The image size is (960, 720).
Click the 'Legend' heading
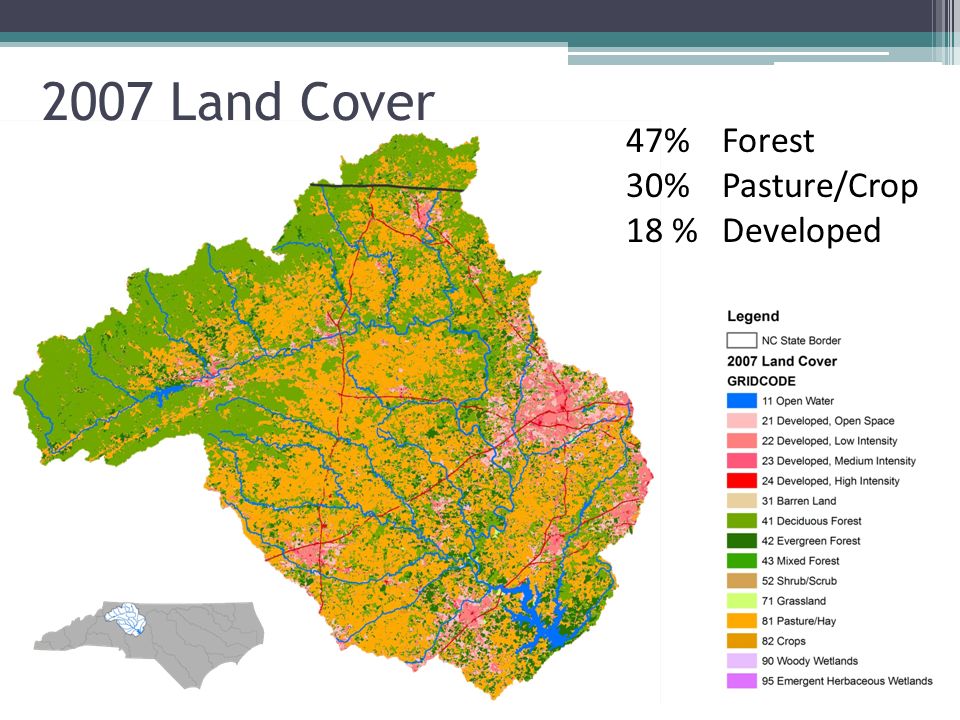point(753,317)
